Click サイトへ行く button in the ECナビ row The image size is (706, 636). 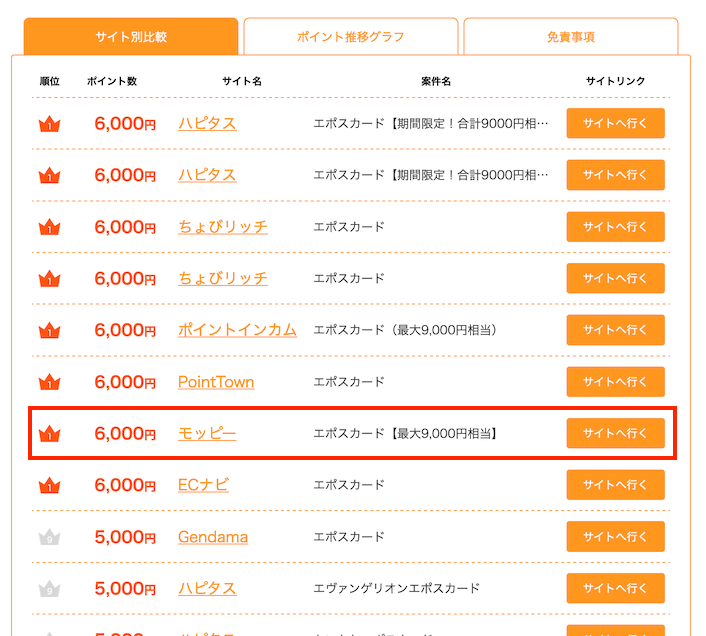point(615,485)
